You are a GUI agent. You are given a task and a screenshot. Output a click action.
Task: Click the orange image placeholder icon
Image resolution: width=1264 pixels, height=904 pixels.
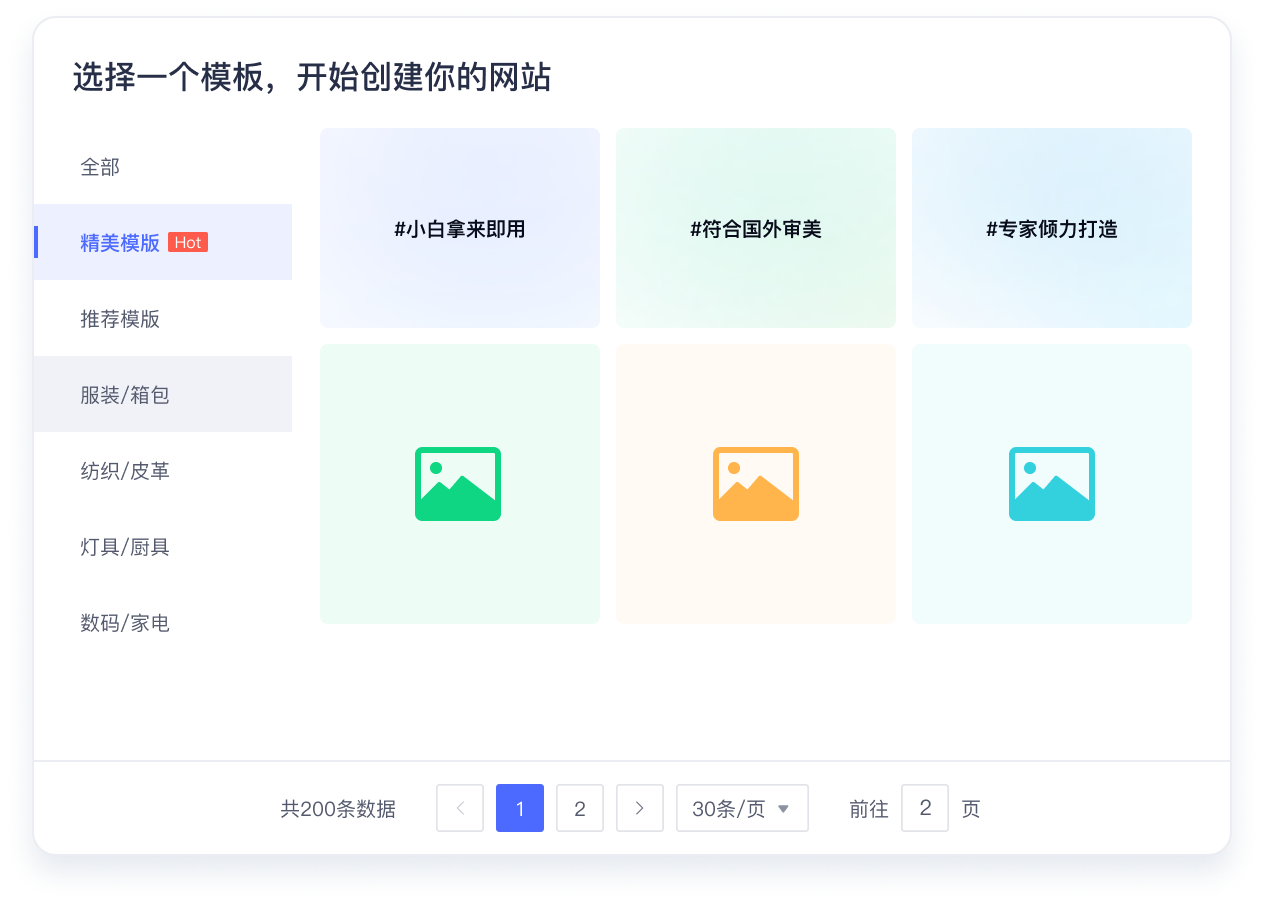point(755,484)
